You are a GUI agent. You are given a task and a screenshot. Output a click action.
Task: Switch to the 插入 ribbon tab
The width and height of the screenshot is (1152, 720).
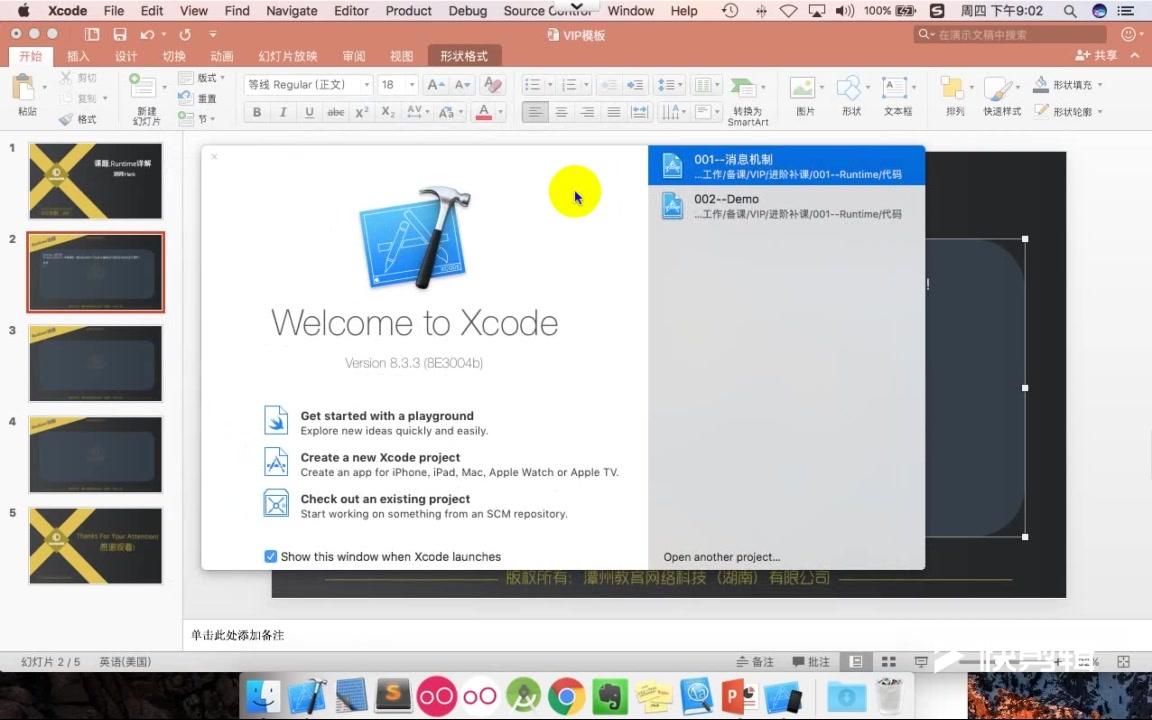coord(78,56)
